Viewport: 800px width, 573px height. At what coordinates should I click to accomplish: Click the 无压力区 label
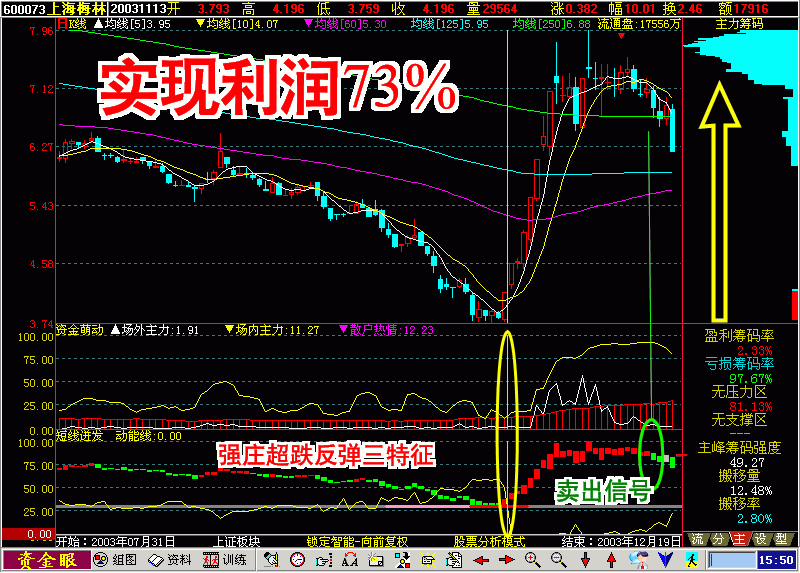[739, 392]
